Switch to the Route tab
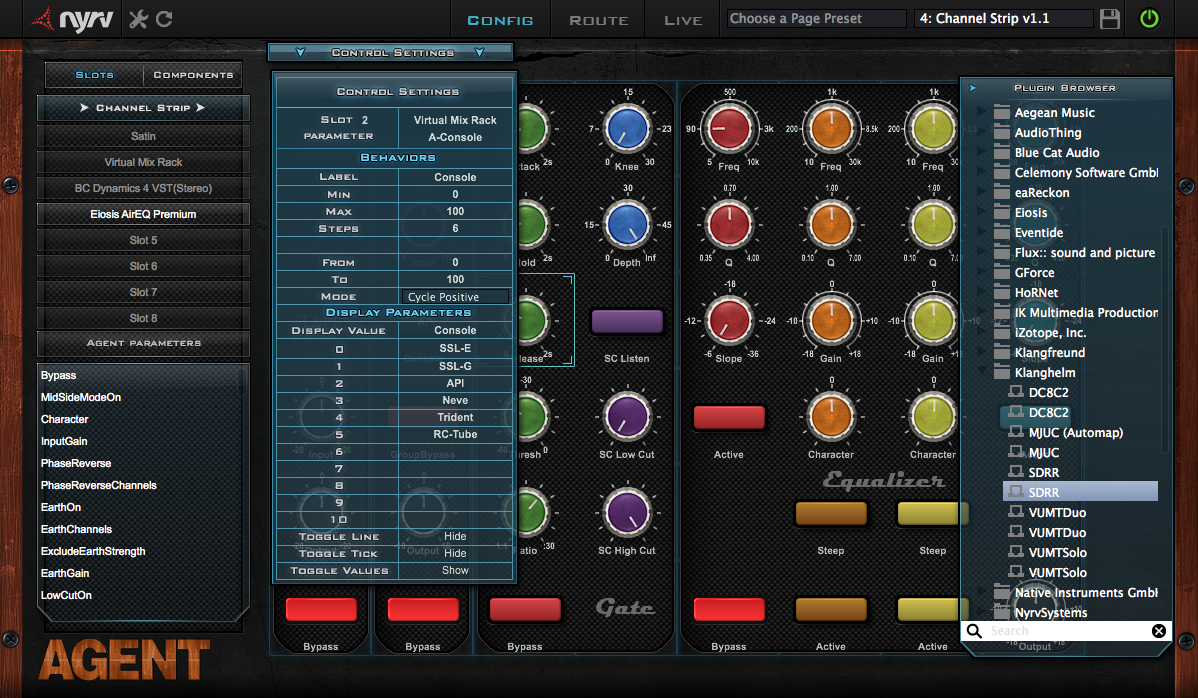Image resolution: width=1198 pixels, height=698 pixels. point(598,20)
